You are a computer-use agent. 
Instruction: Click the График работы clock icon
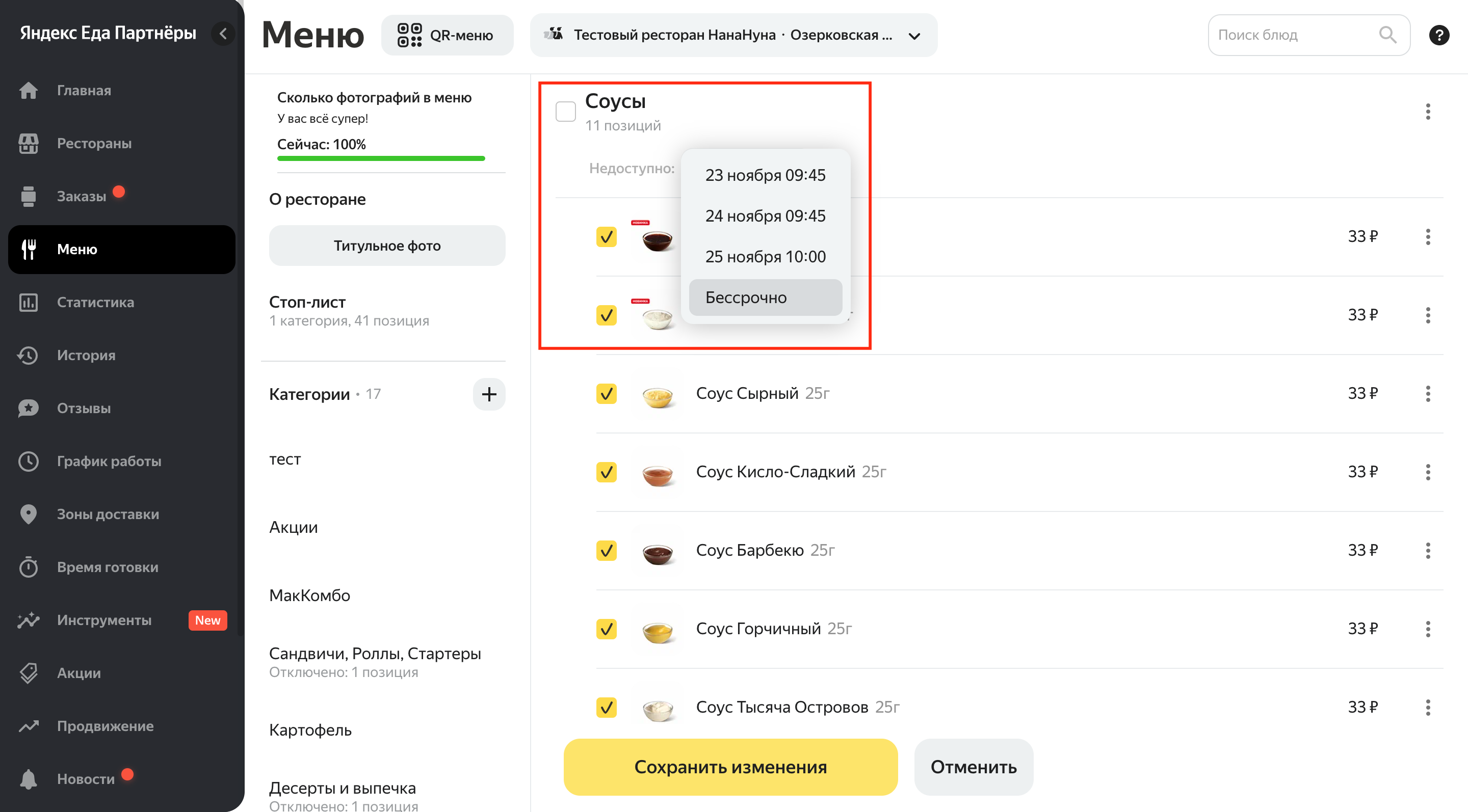(x=28, y=461)
